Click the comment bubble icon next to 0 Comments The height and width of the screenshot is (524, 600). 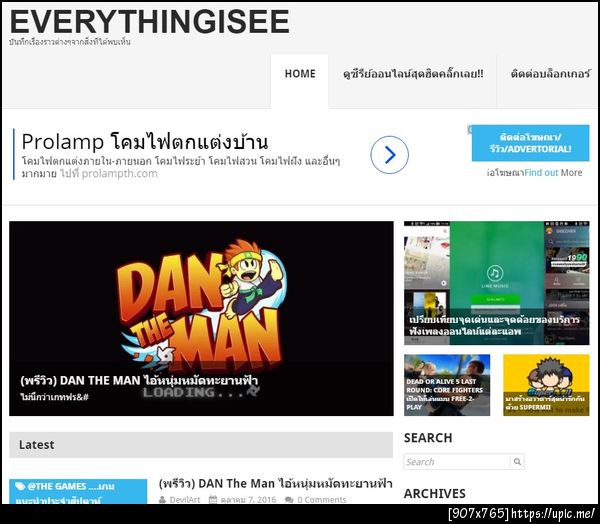[289, 500]
